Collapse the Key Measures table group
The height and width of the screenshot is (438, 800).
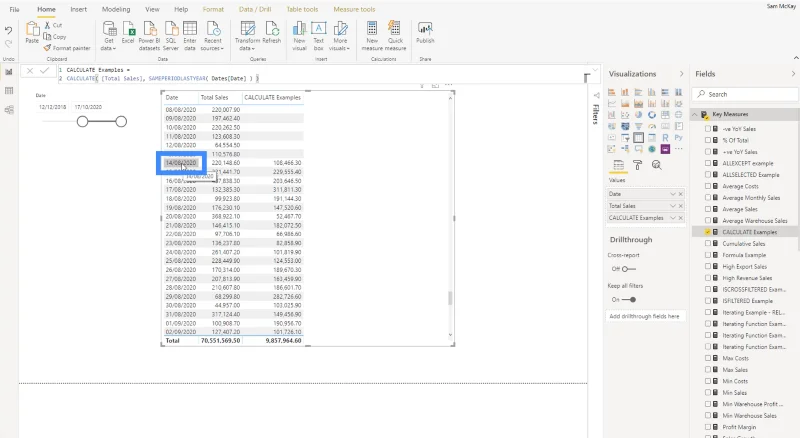pos(694,114)
